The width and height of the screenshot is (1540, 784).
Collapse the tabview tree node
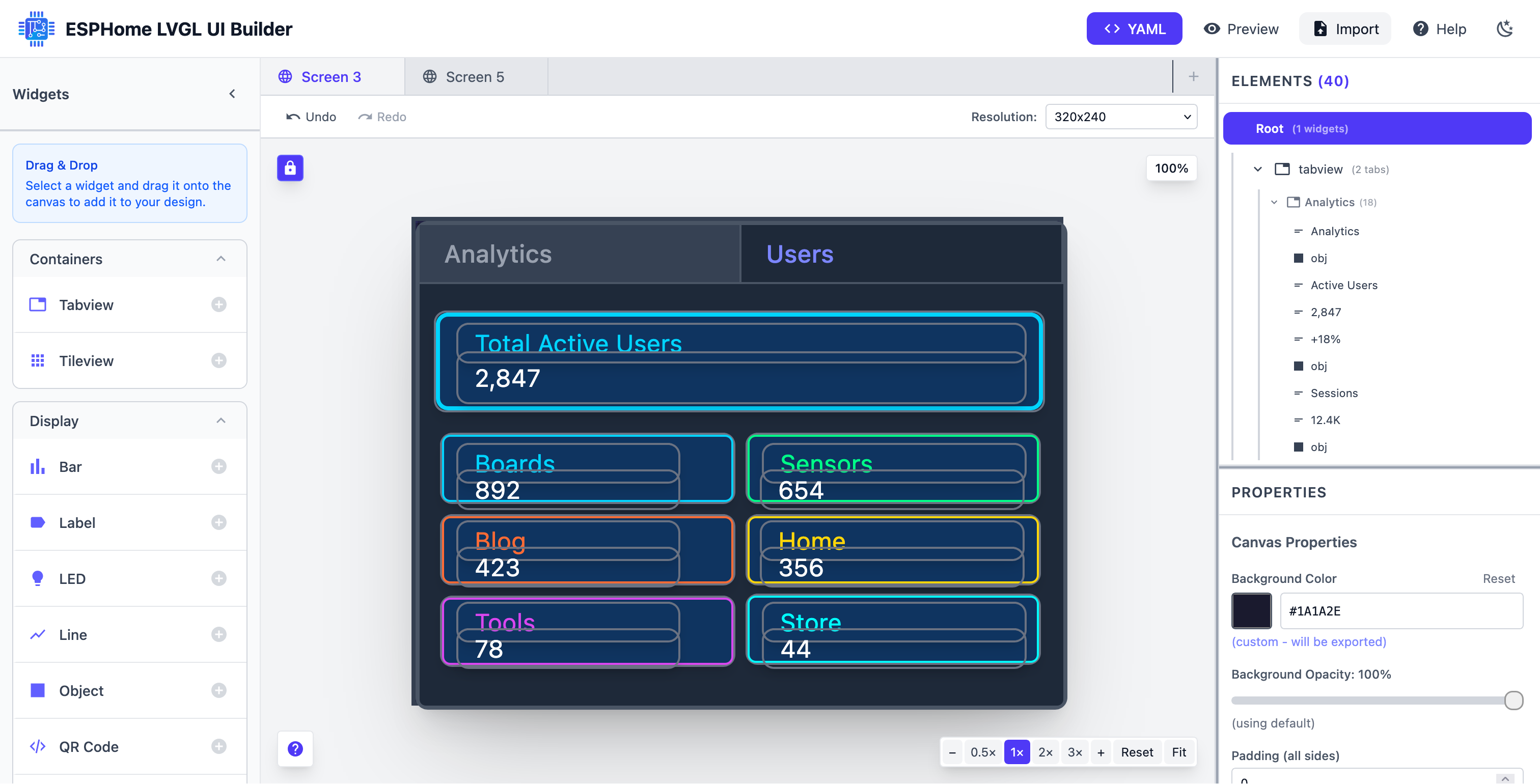click(1258, 169)
